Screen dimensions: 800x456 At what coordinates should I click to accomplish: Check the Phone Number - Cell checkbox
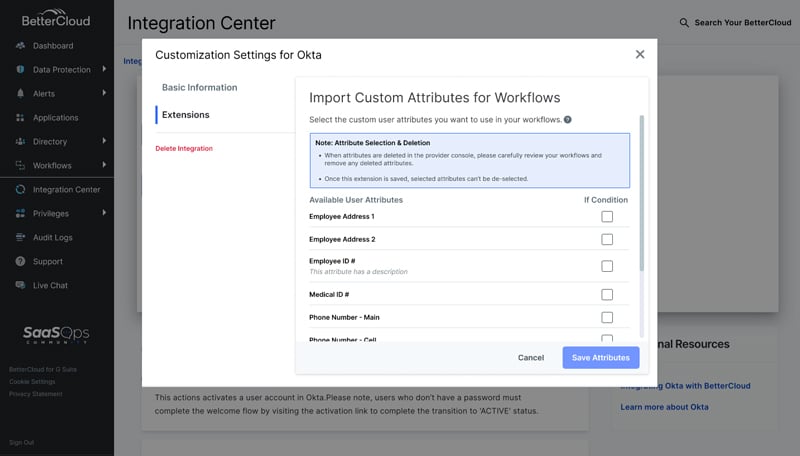pos(607,338)
